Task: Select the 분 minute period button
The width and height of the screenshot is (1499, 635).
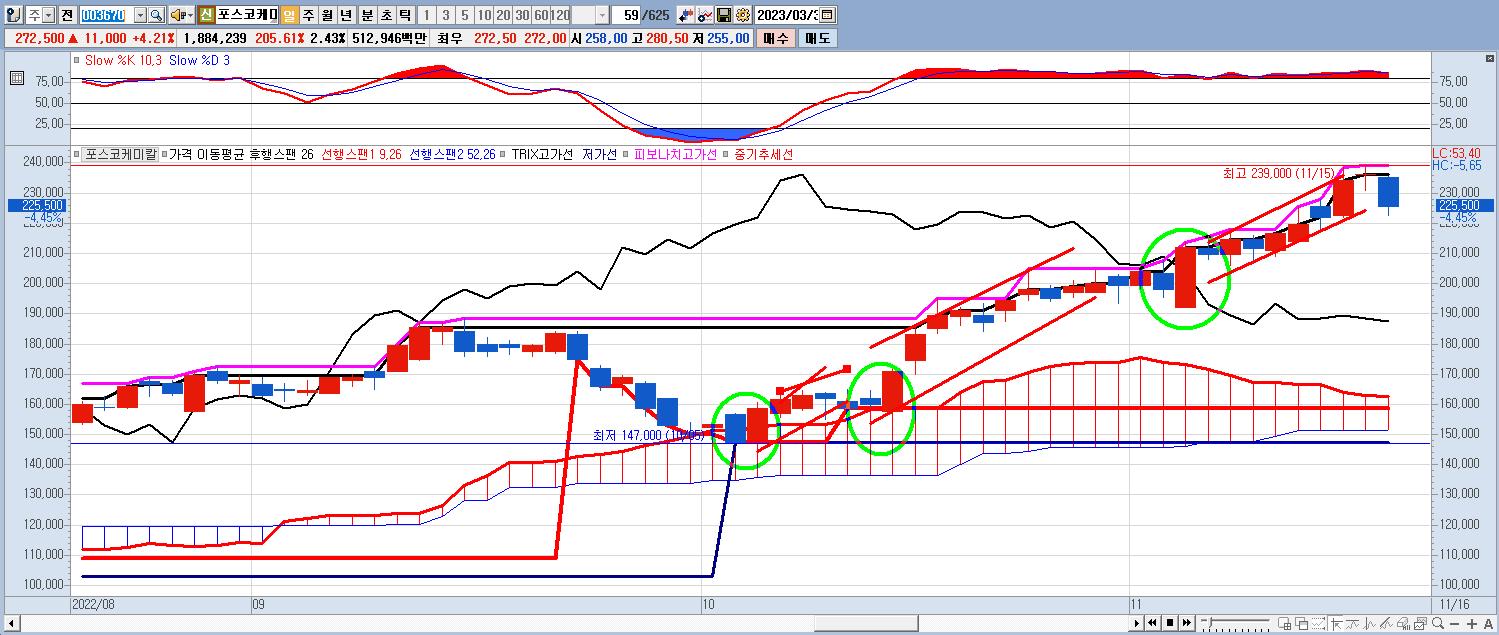Action: point(367,15)
